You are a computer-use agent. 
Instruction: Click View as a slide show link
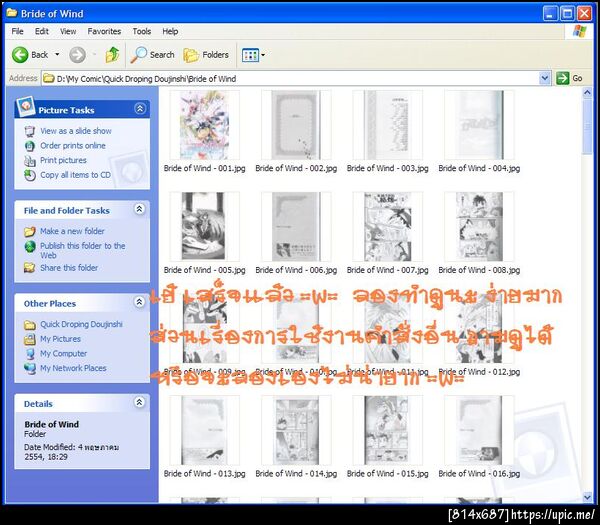[76, 131]
